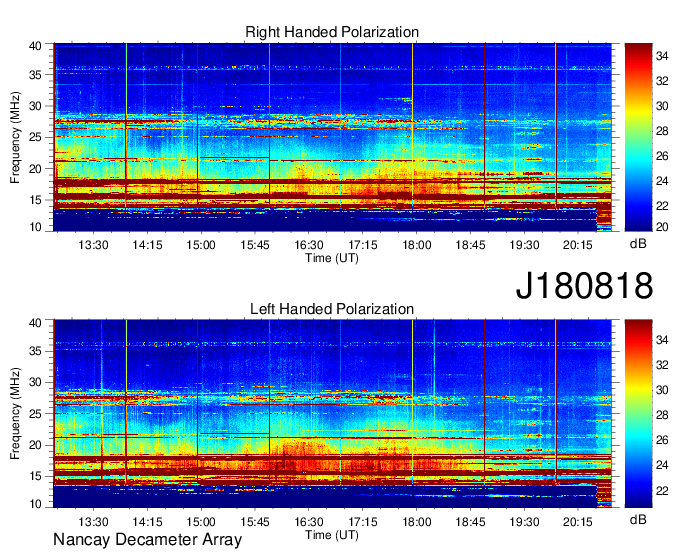Click the 20 dB label on top color bar
The image size is (680, 552).
click(x=662, y=226)
